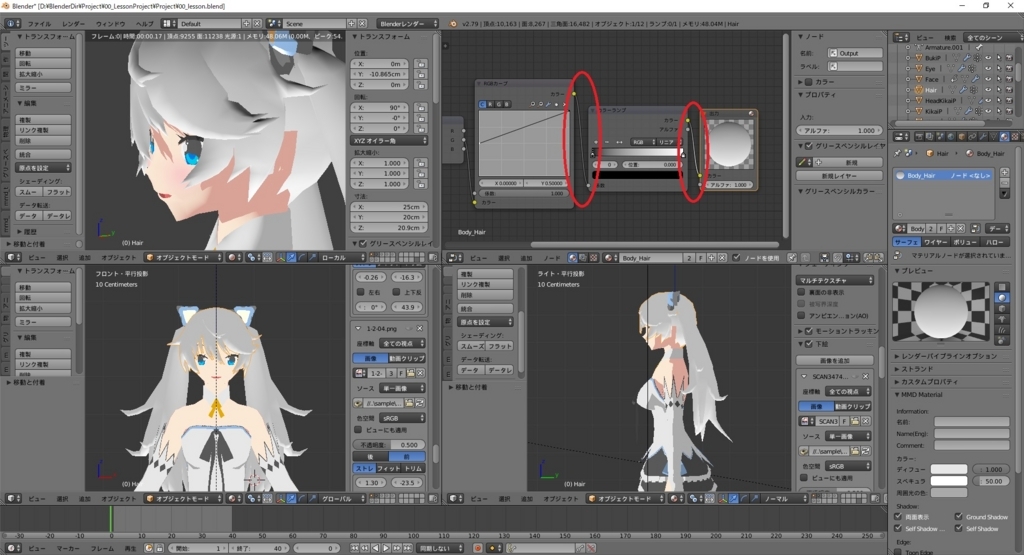Open the レンダー menu
Viewport: 1024px width, 555px height.
[73, 24]
